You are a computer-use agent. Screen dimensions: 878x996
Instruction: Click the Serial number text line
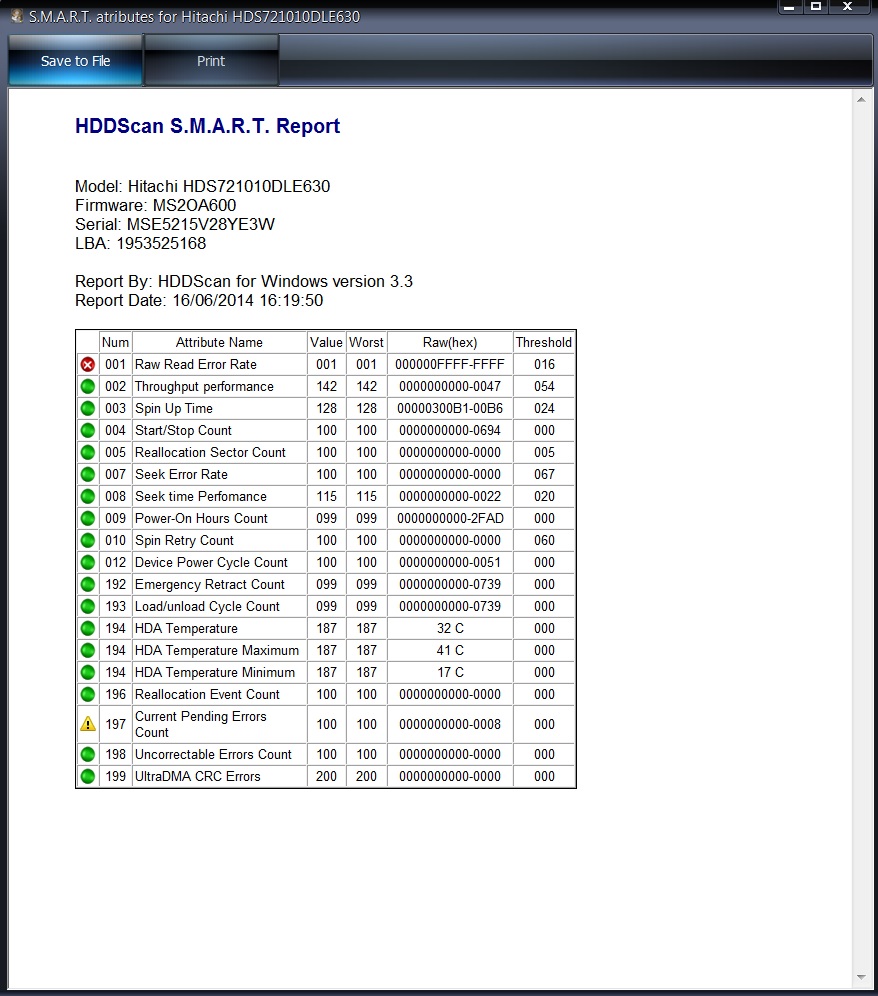(175, 224)
